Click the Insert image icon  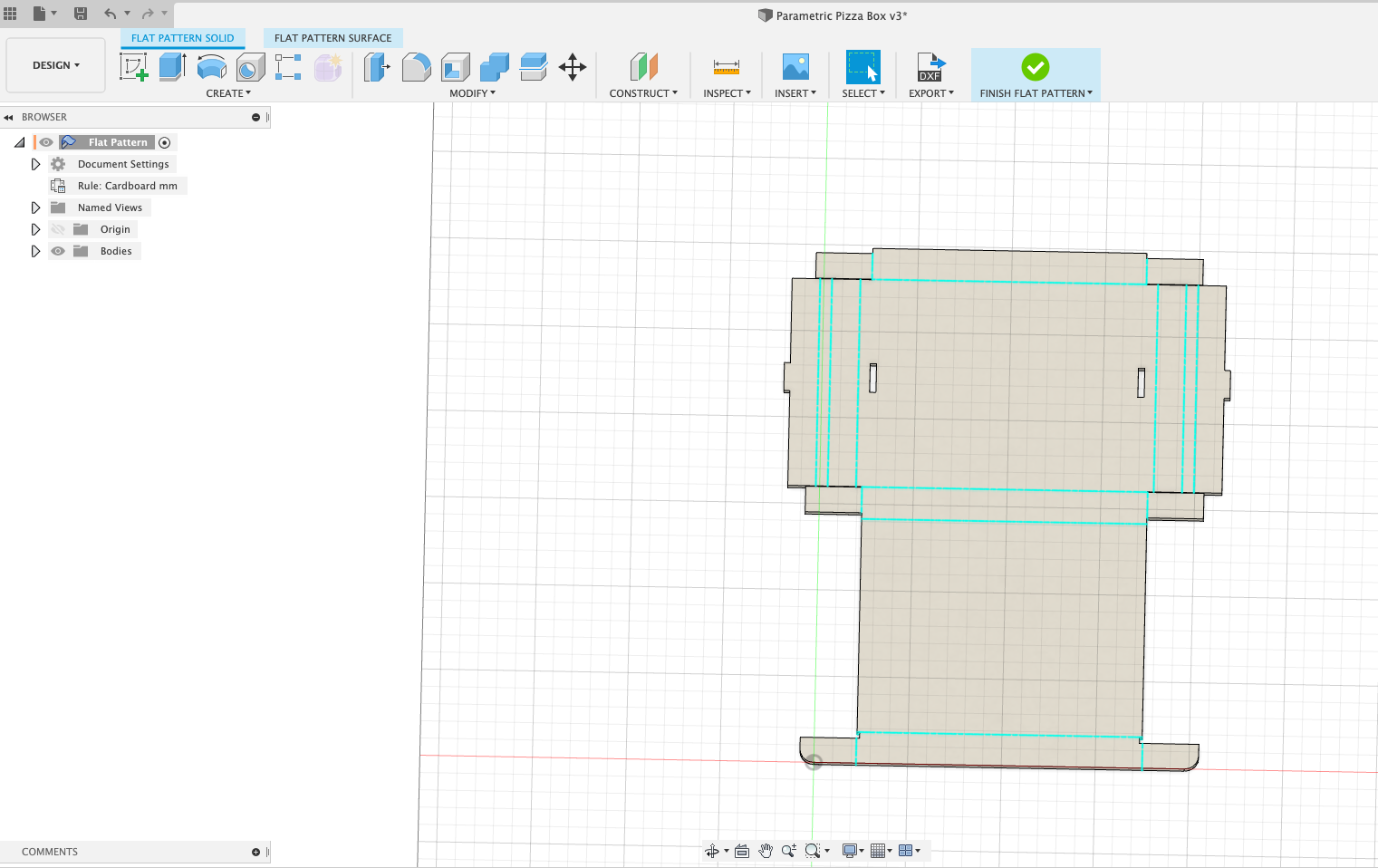tap(795, 66)
